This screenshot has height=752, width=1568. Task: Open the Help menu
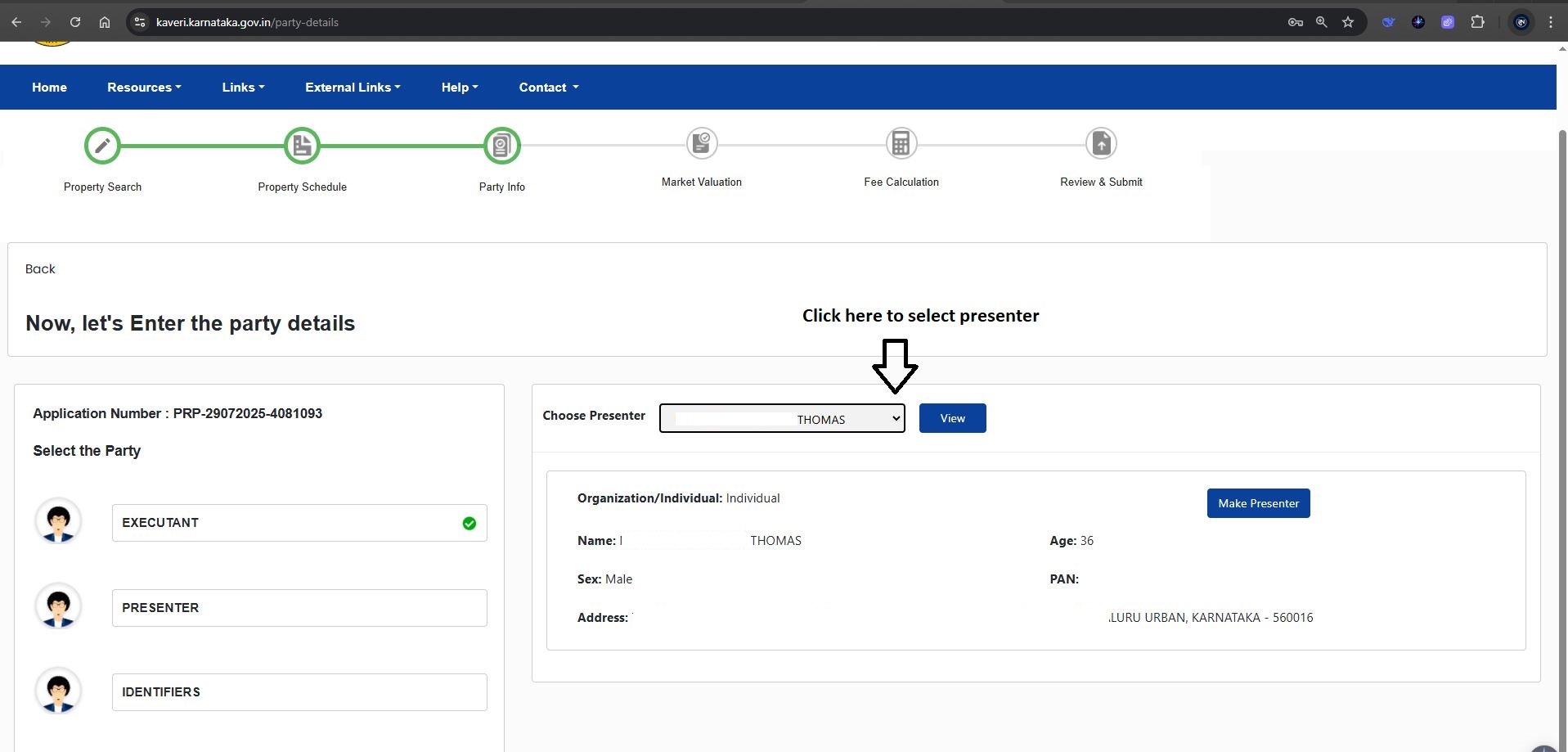[x=459, y=88]
